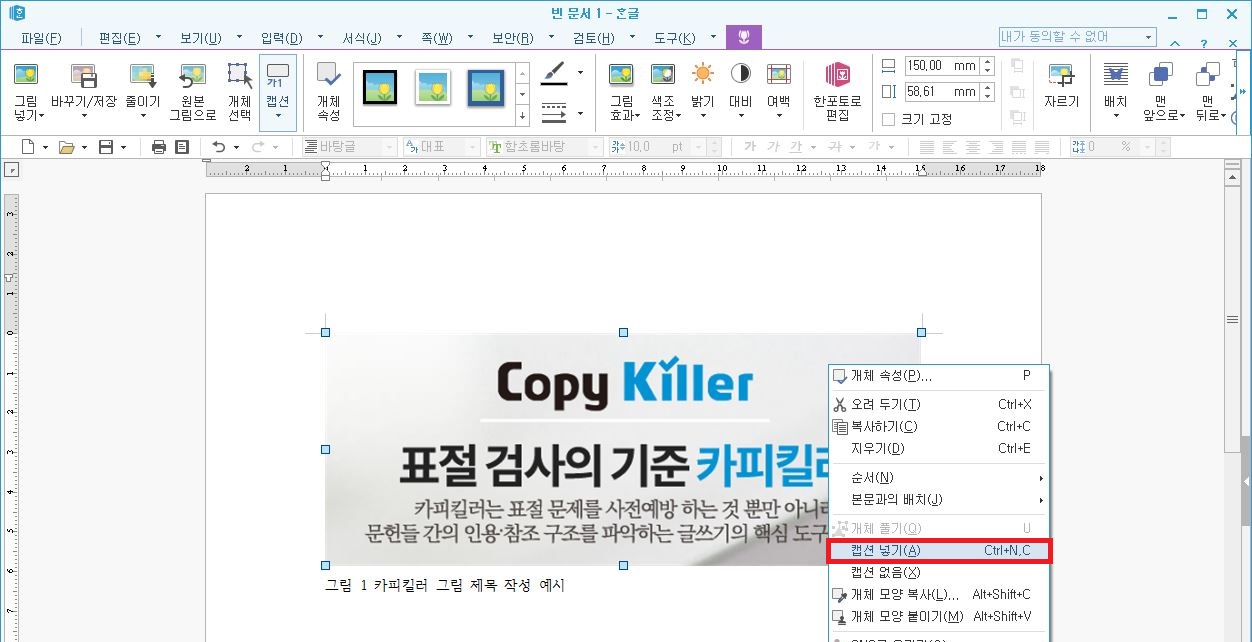Choose 개체 모양 붙이기 in context menu

point(939,616)
